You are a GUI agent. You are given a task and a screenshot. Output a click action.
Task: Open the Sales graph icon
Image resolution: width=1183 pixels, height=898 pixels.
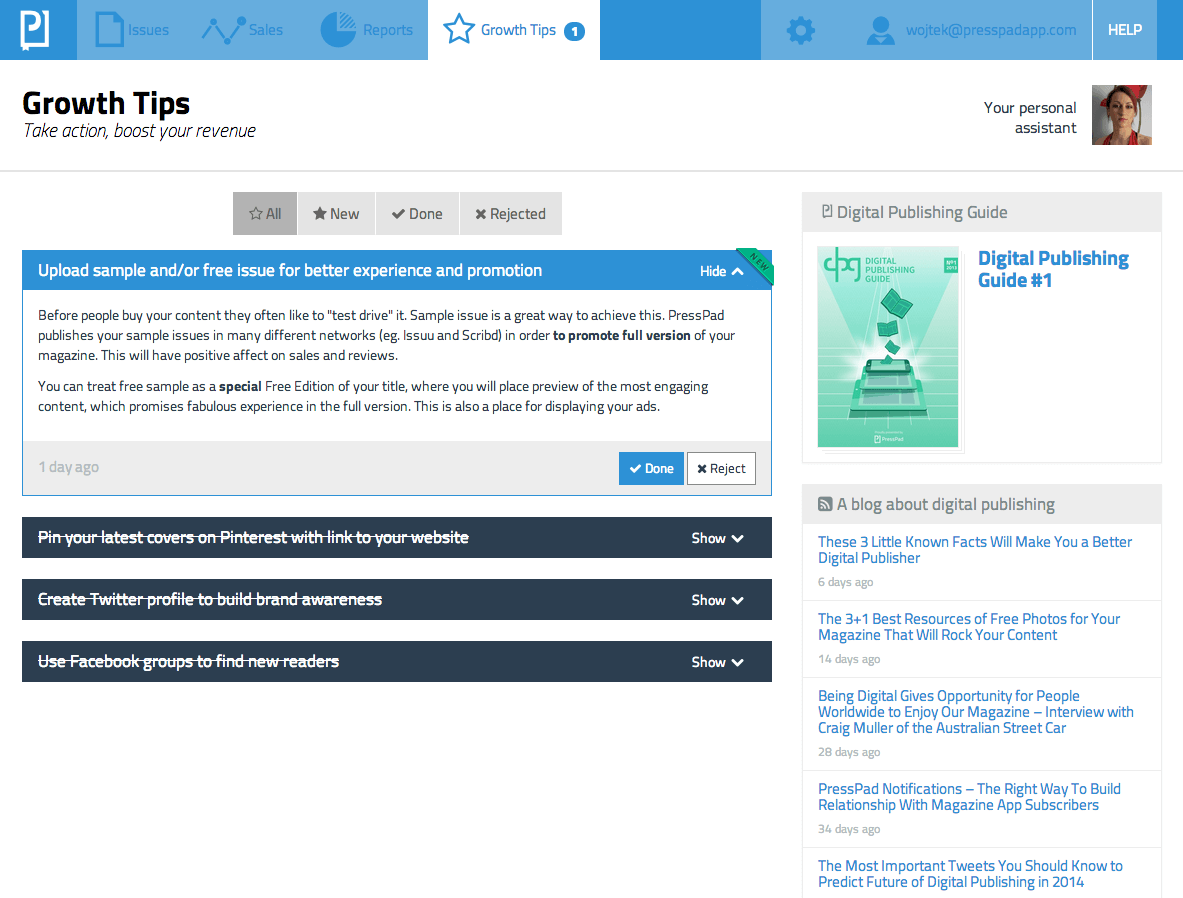(222, 30)
